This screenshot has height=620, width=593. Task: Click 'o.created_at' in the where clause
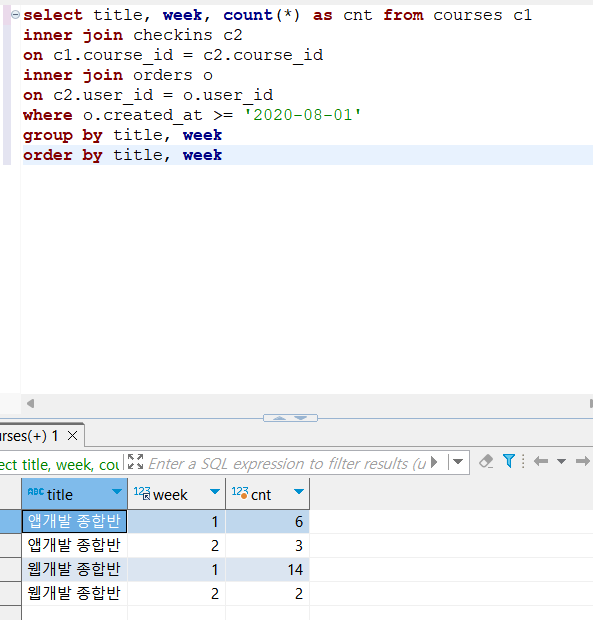pos(143,115)
